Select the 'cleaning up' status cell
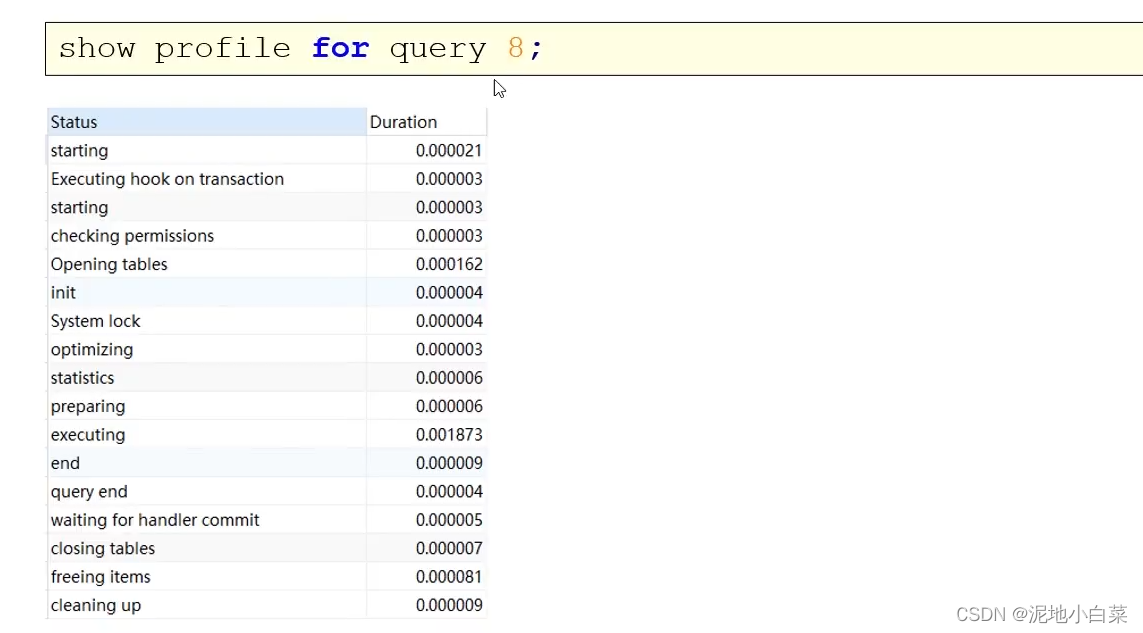 (x=207, y=605)
